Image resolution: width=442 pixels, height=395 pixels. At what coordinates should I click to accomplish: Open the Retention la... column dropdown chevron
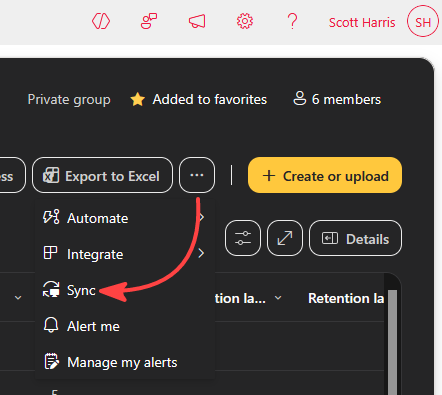(278, 298)
